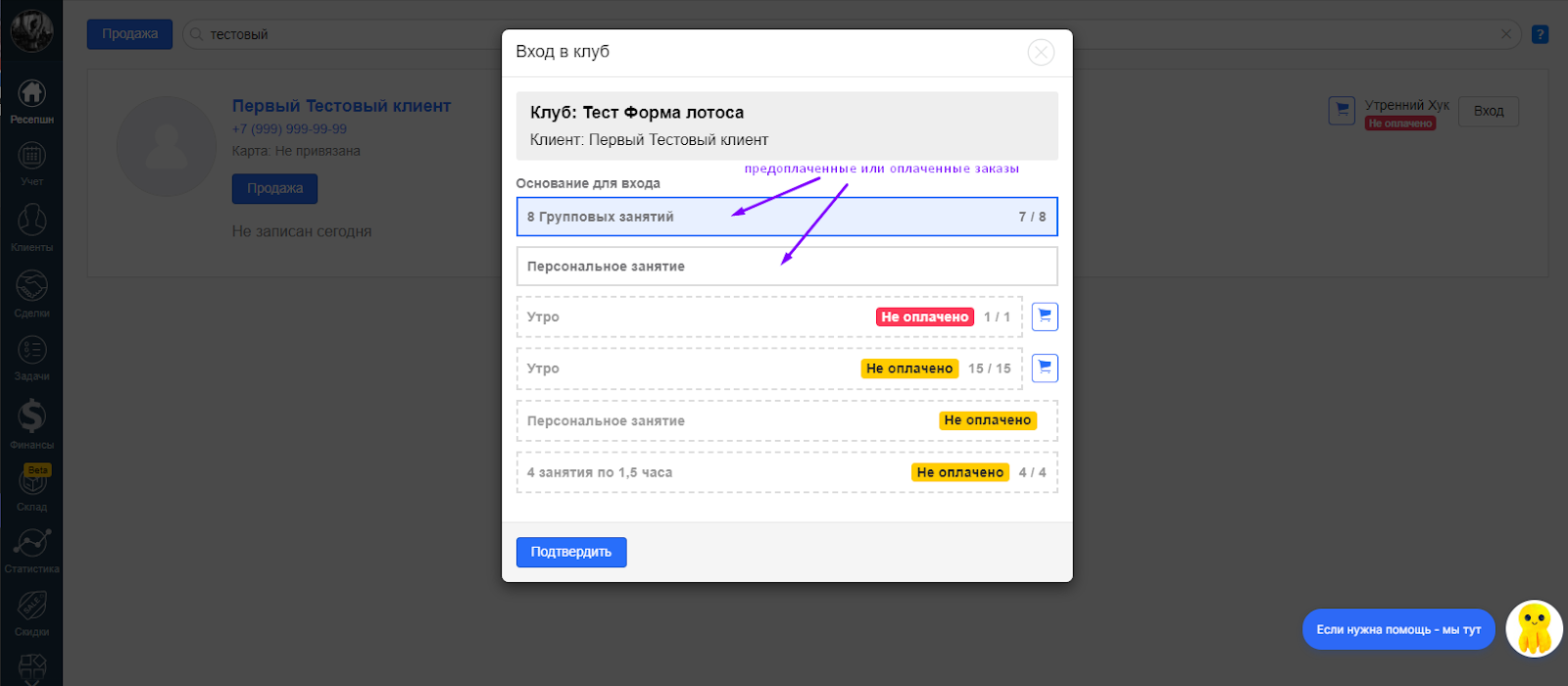Close the Вход в клуб dialog
This screenshot has height=686, width=1568.
point(1041,53)
